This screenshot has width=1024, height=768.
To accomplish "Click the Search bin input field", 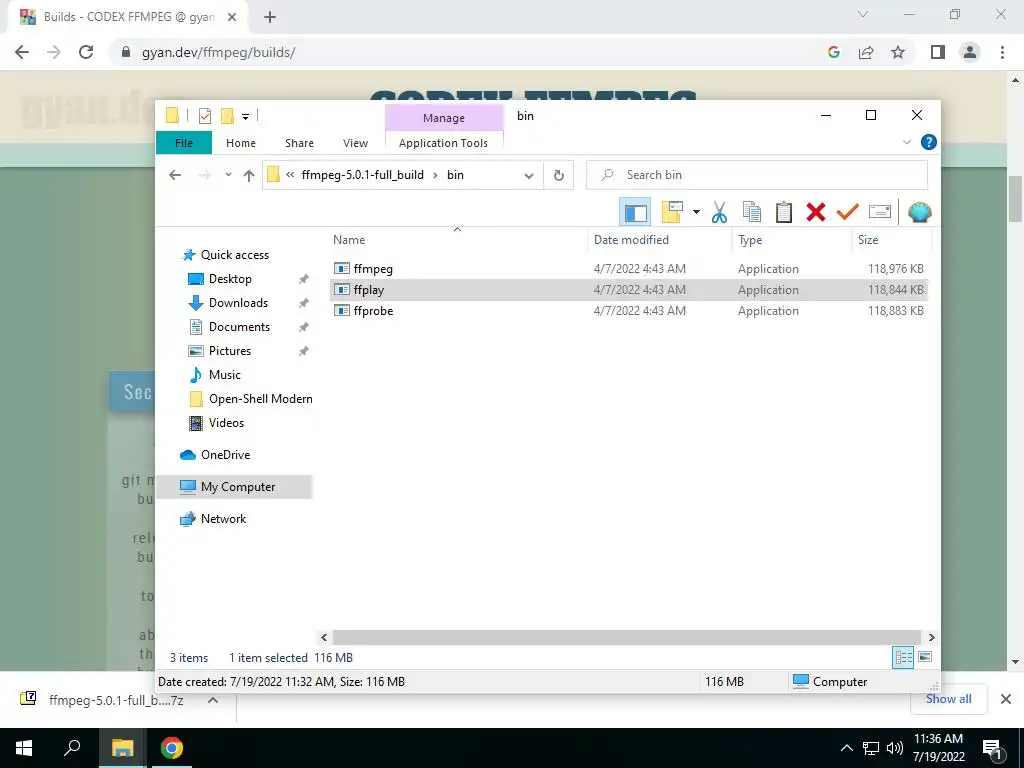I will [x=757, y=175].
